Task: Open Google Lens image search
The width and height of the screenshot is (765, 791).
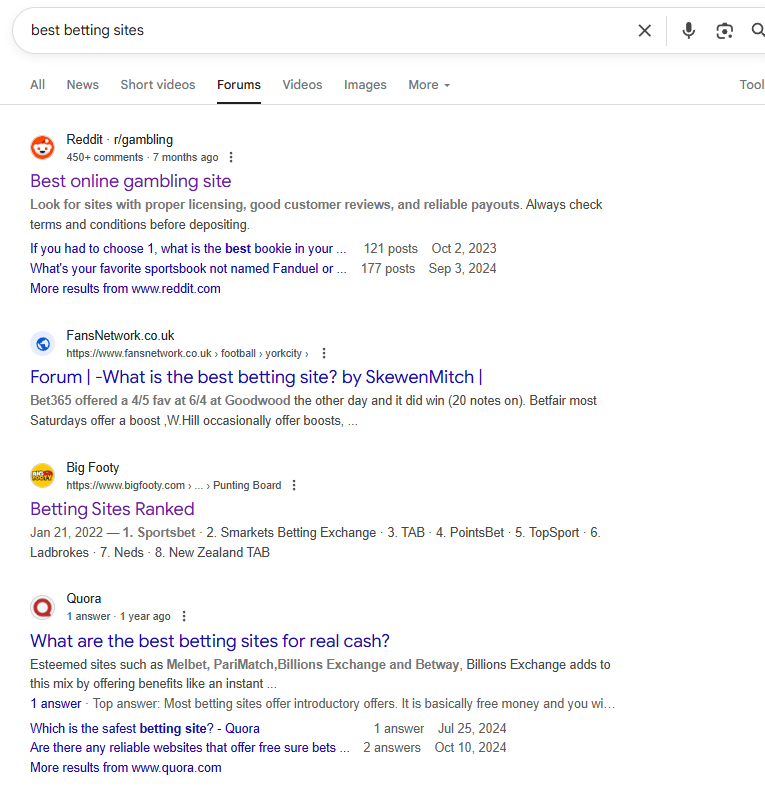Action: 725,31
